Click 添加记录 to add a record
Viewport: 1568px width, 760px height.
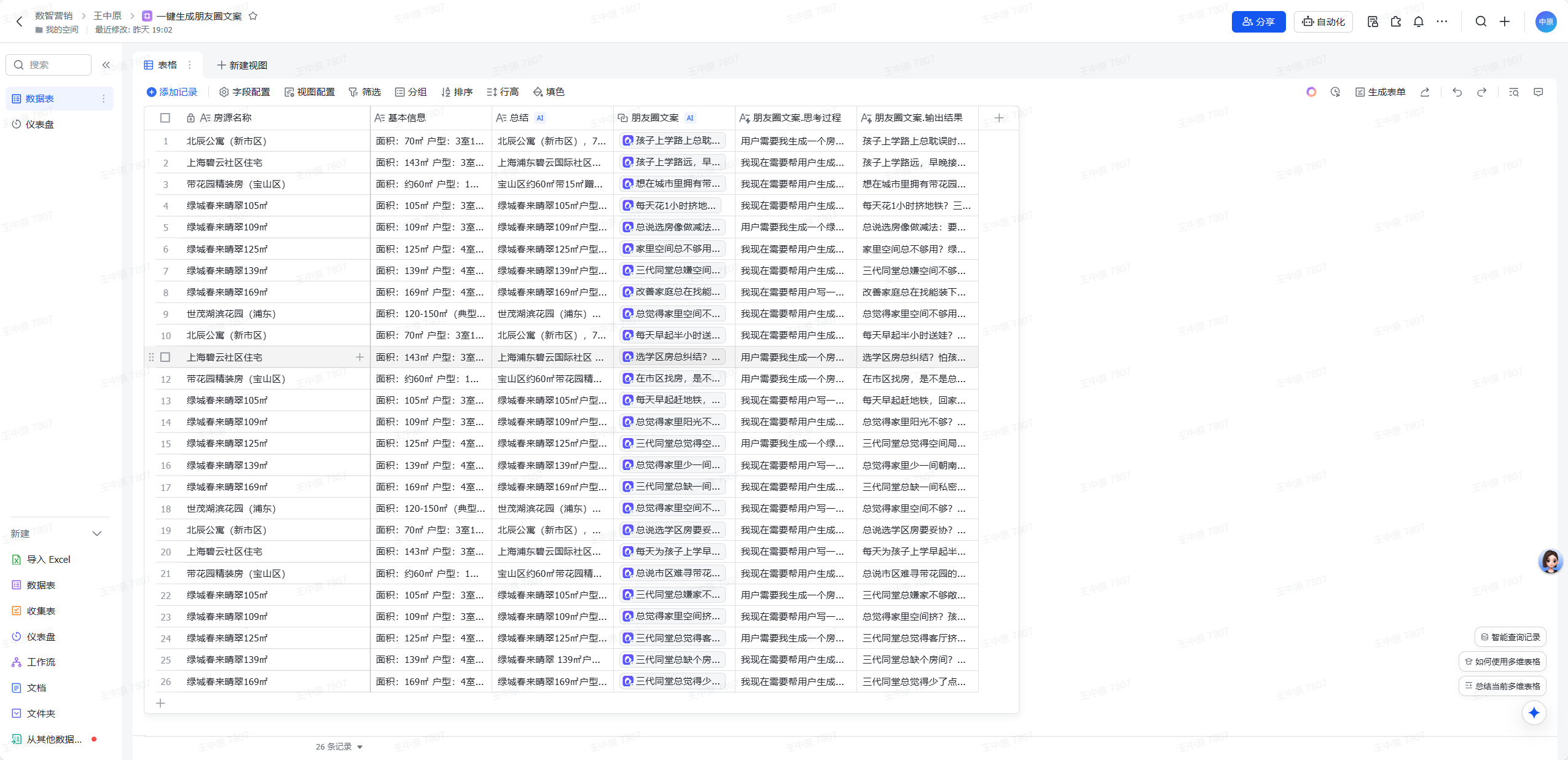pyautogui.click(x=172, y=92)
